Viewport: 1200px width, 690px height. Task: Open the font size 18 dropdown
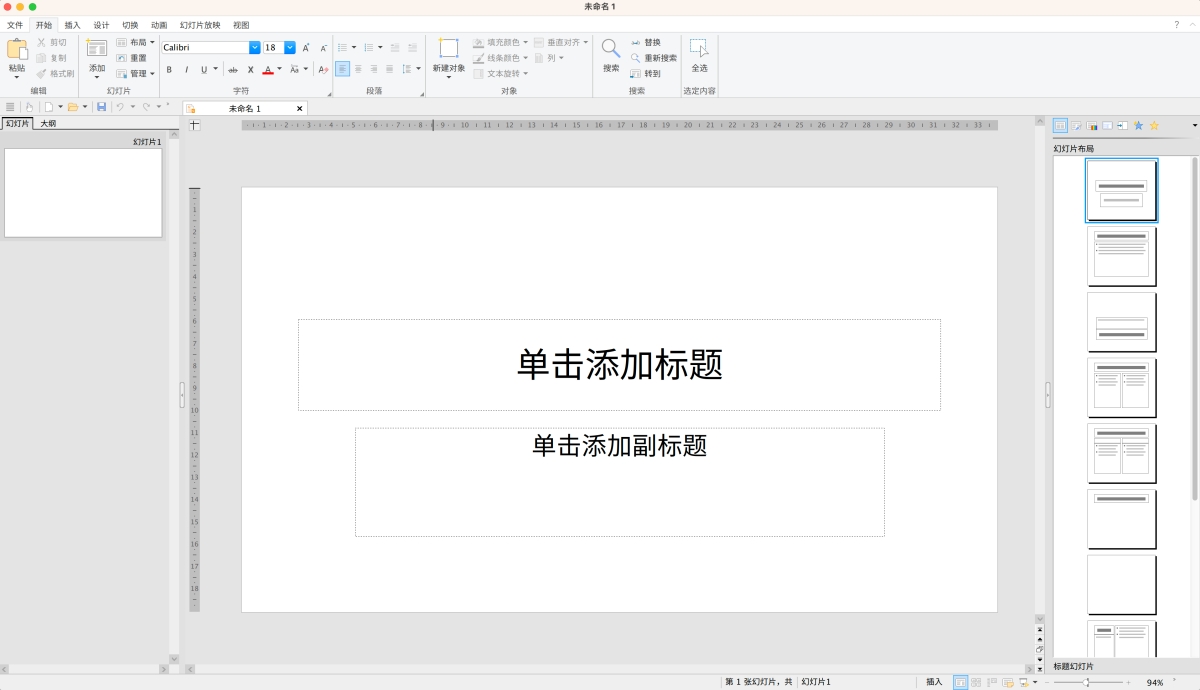pyautogui.click(x=290, y=47)
